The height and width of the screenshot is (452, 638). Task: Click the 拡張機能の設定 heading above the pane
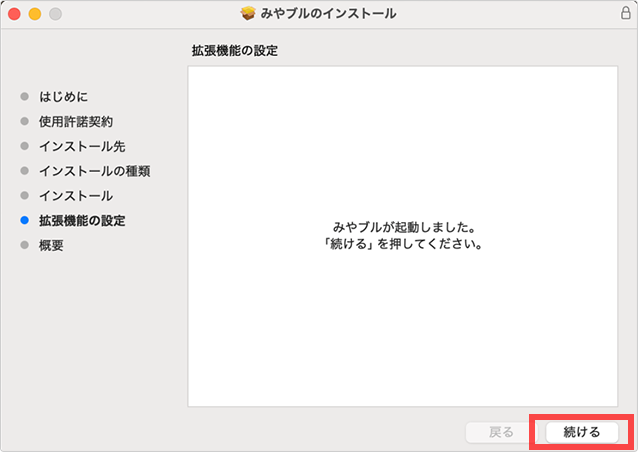[x=234, y=50]
